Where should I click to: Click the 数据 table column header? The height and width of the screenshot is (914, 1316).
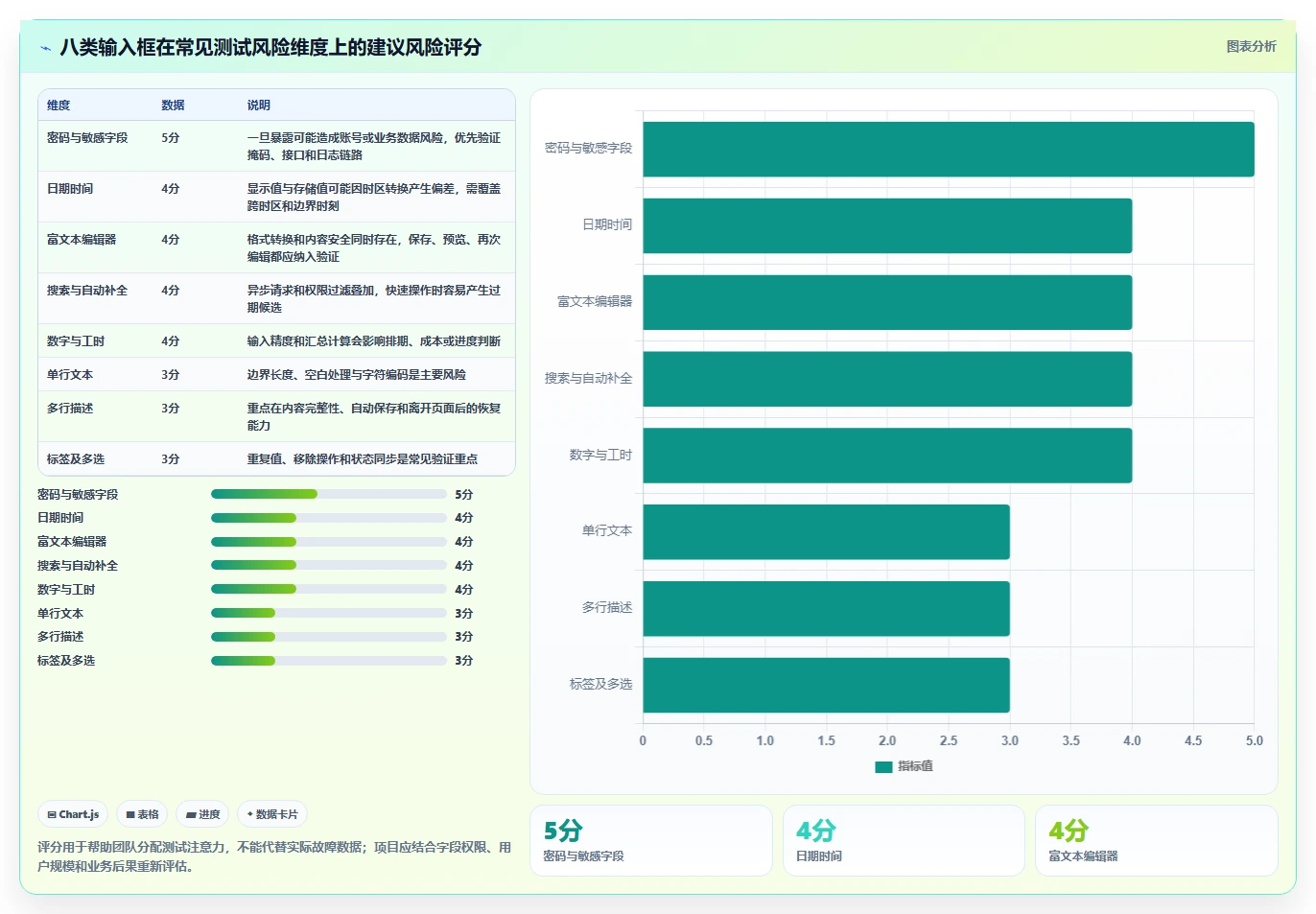(x=173, y=105)
